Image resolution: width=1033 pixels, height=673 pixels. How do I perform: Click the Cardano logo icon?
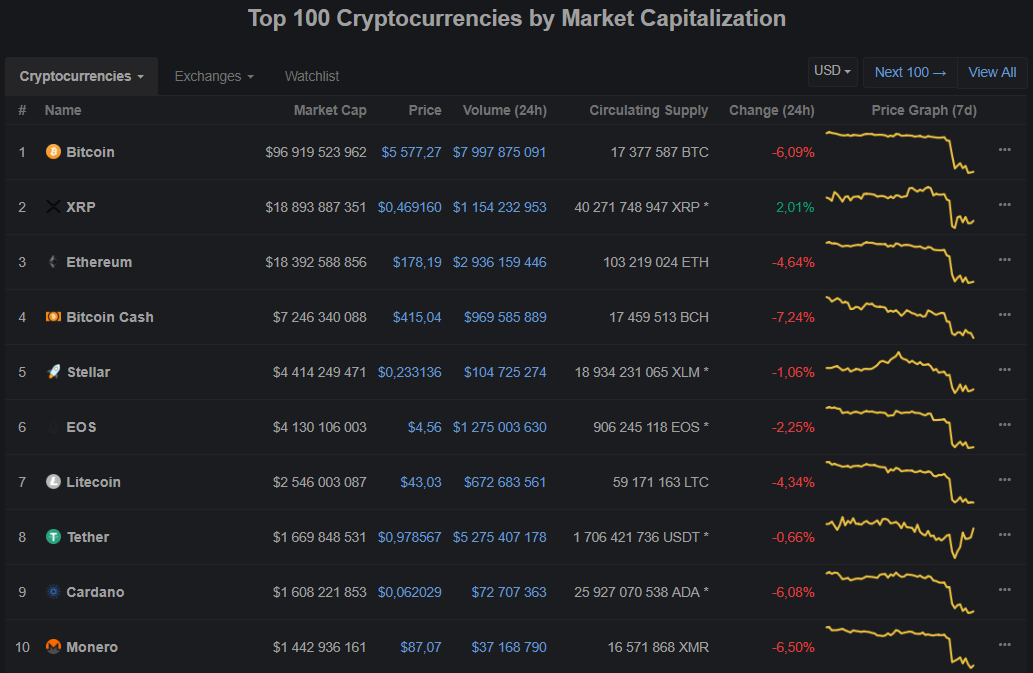pyautogui.click(x=53, y=592)
